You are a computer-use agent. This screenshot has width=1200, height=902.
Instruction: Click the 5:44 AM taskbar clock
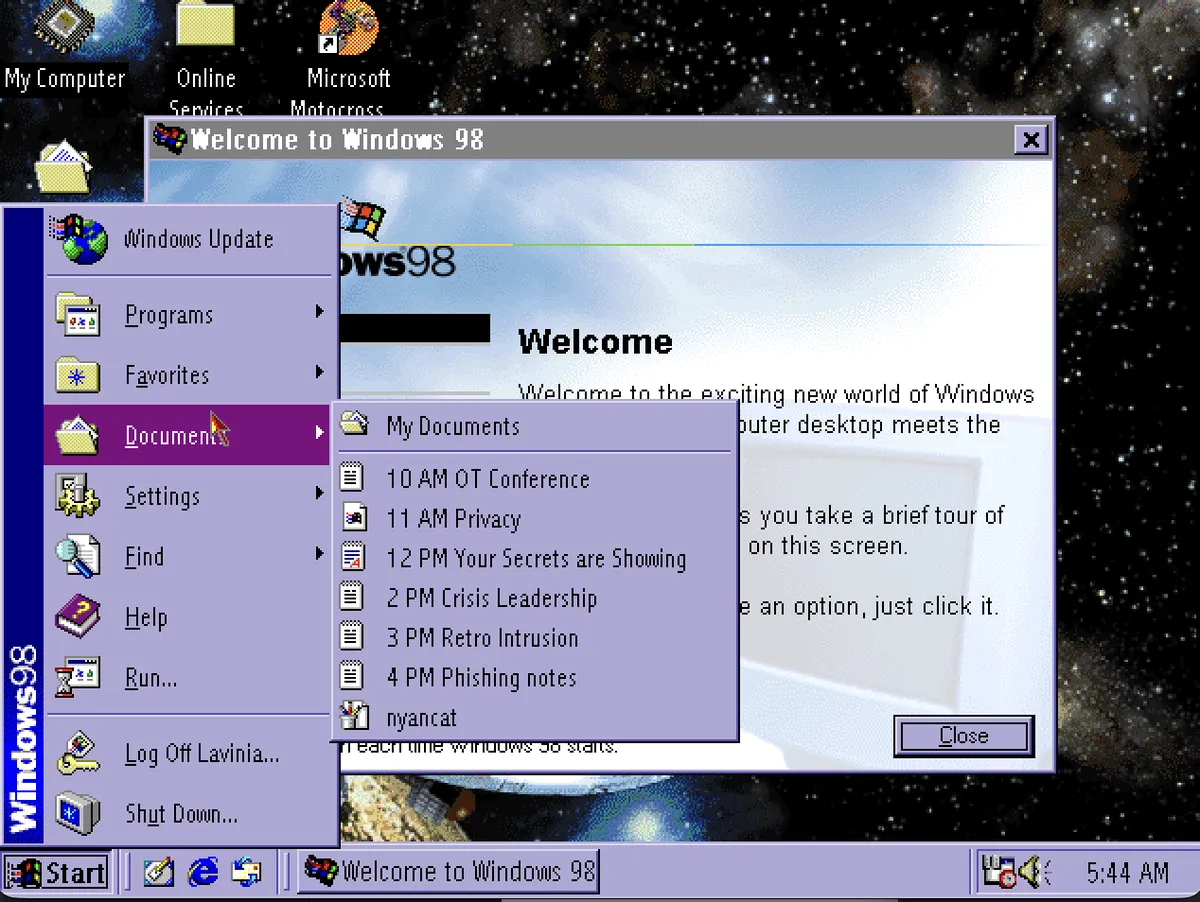point(1127,873)
